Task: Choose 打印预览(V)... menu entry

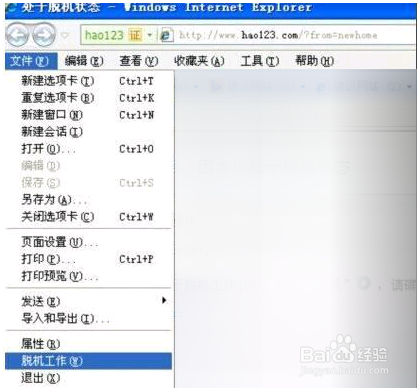Action: pyautogui.click(x=89, y=276)
